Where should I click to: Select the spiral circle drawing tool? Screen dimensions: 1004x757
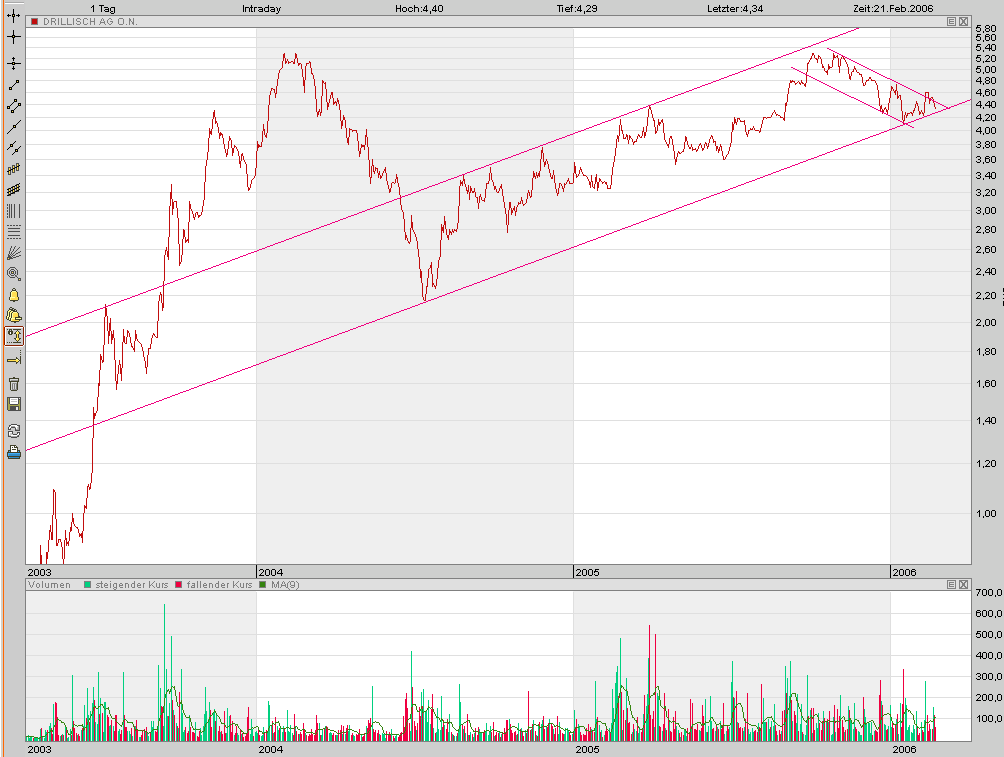pyautogui.click(x=13, y=273)
